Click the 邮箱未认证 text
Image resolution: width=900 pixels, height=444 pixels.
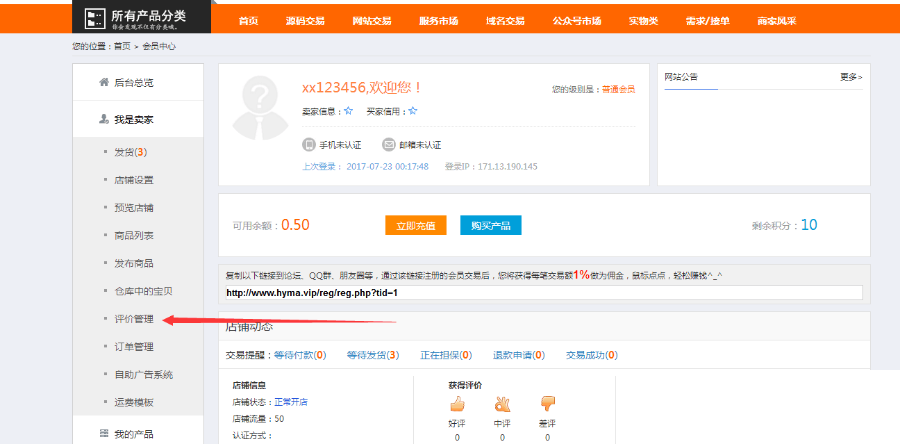[420, 145]
